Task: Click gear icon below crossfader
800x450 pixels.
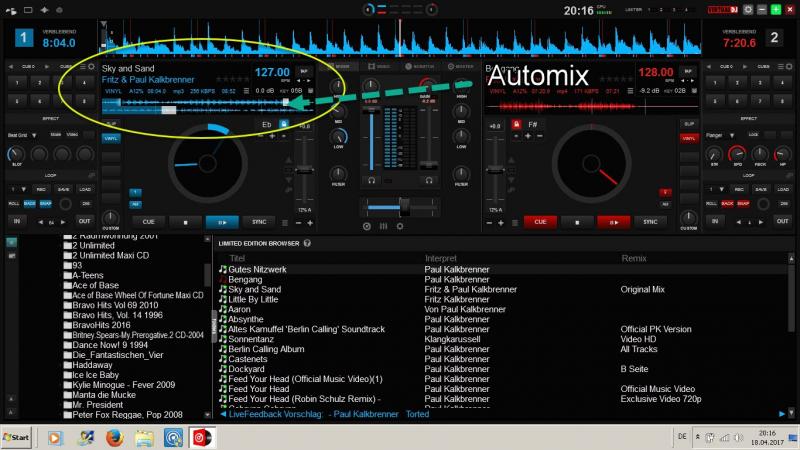Action: pyautogui.click(x=400, y=226)
